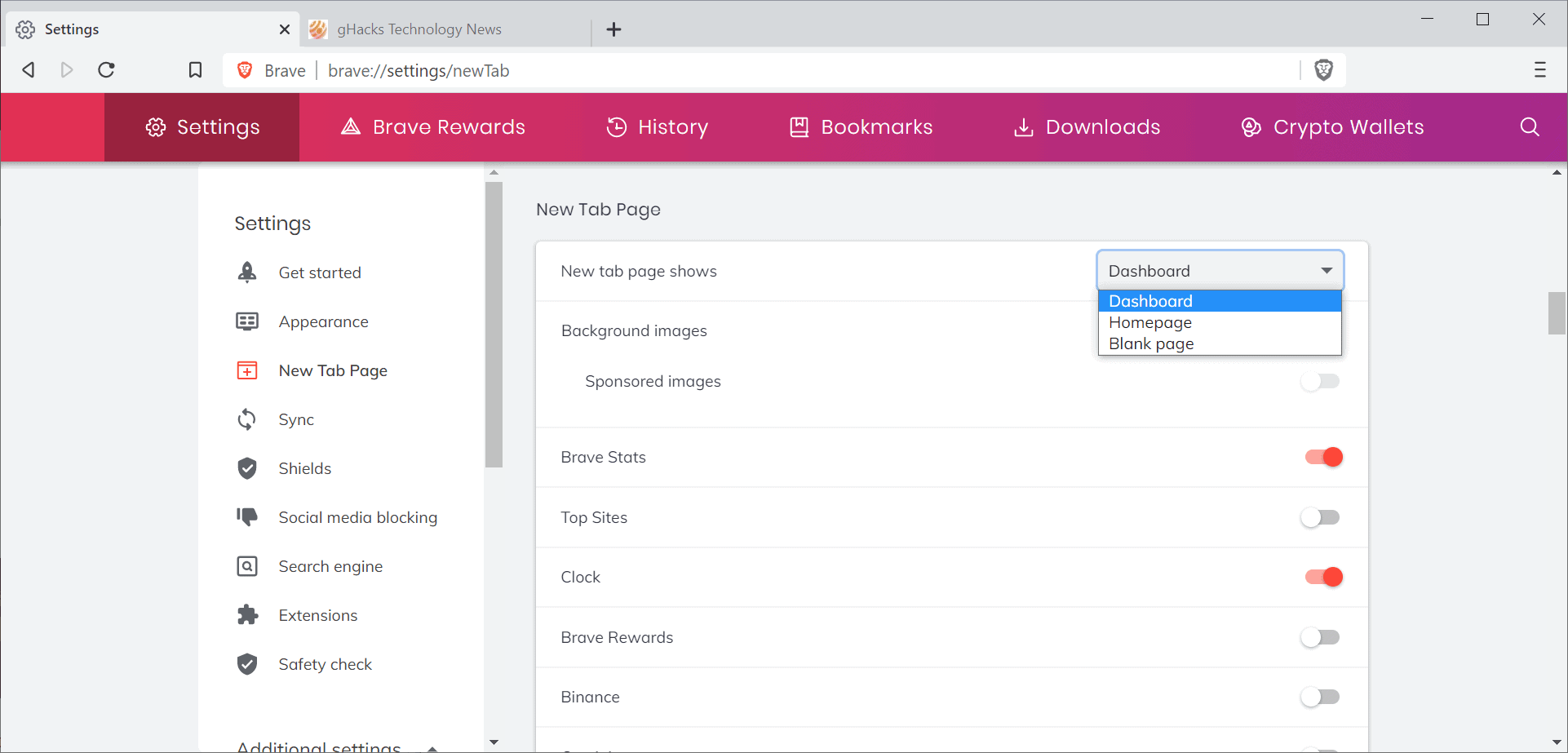Click the Social media blocking thumbs-down icon
The image size is (1568, 753).
[247, 516]
